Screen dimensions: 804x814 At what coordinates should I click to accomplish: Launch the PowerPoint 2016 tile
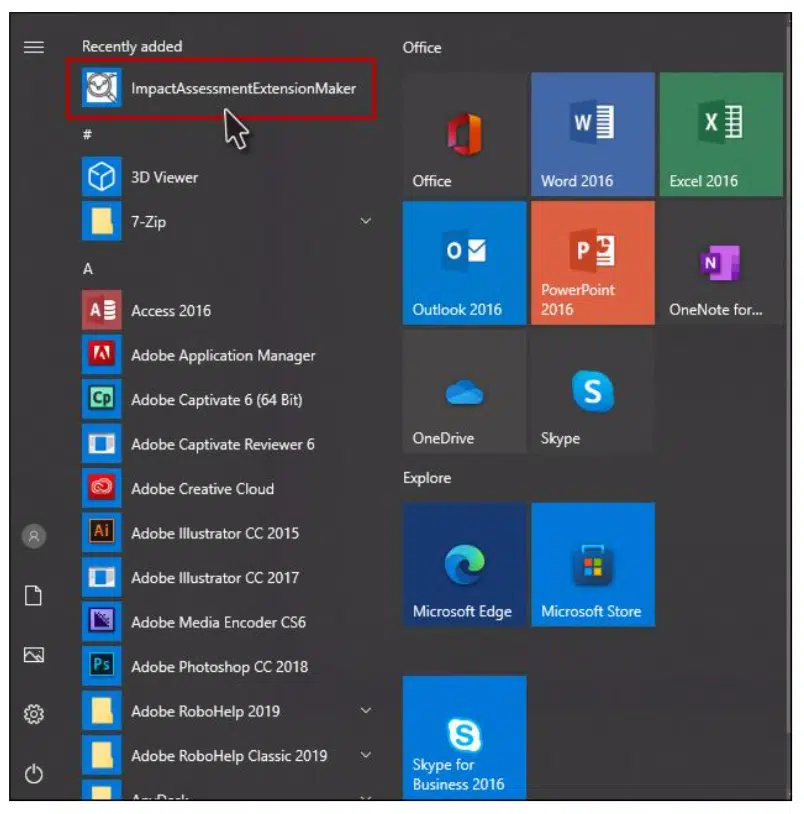point(592,263)
